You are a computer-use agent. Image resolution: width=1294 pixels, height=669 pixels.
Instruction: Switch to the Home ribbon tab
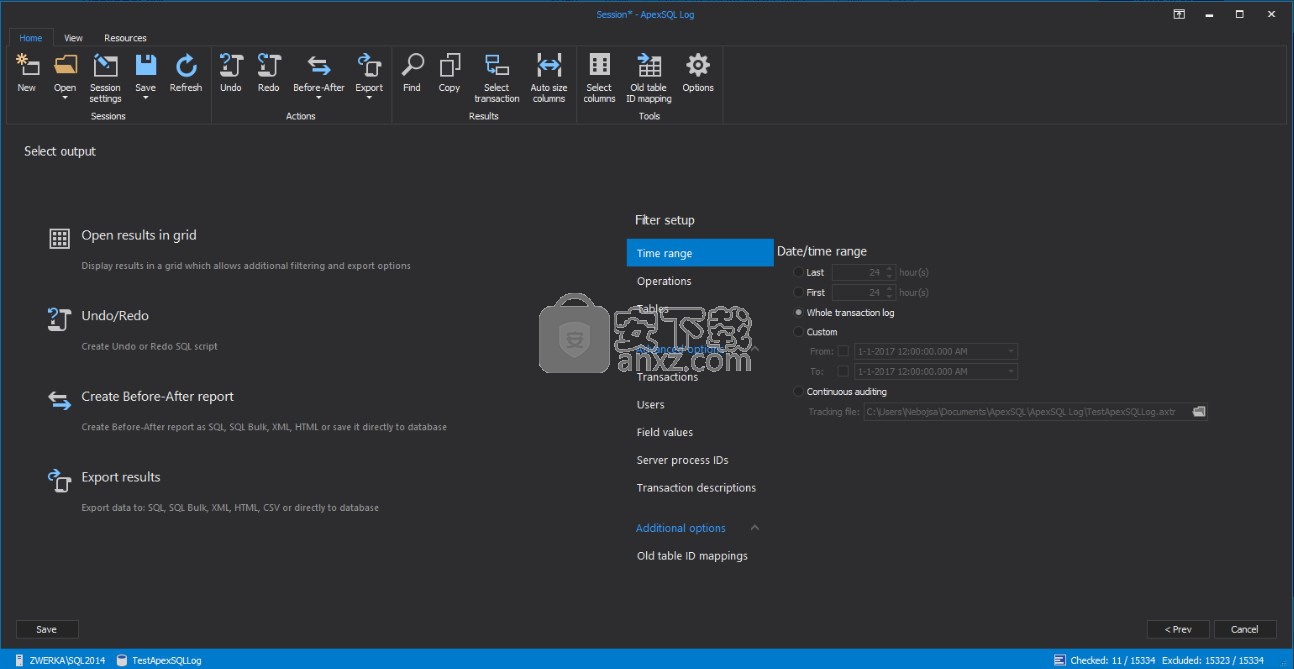pyautogui.click(x=31, y=38)
